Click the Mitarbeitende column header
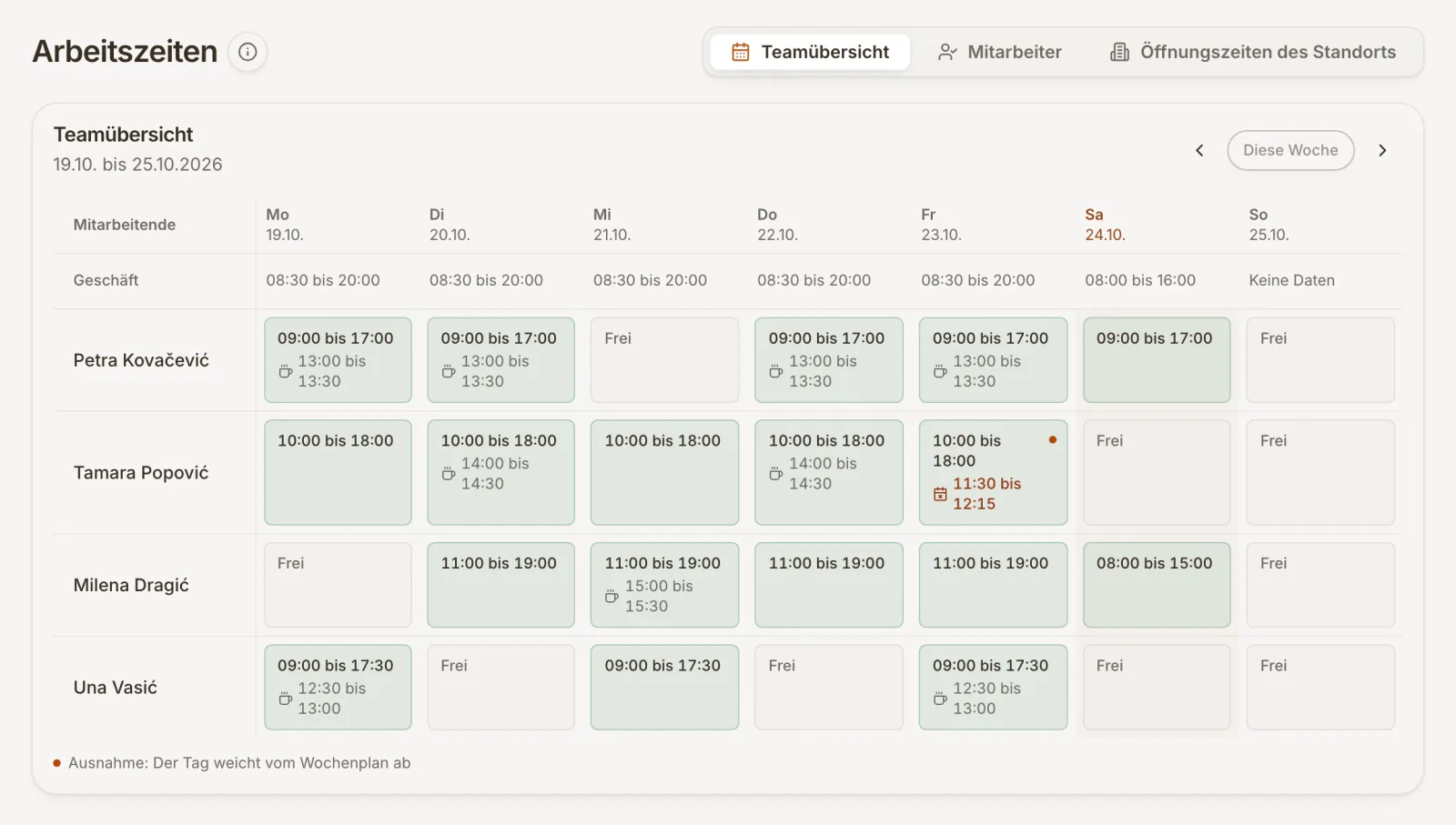Screen dimensions: 1456x825 pos(125,225)
